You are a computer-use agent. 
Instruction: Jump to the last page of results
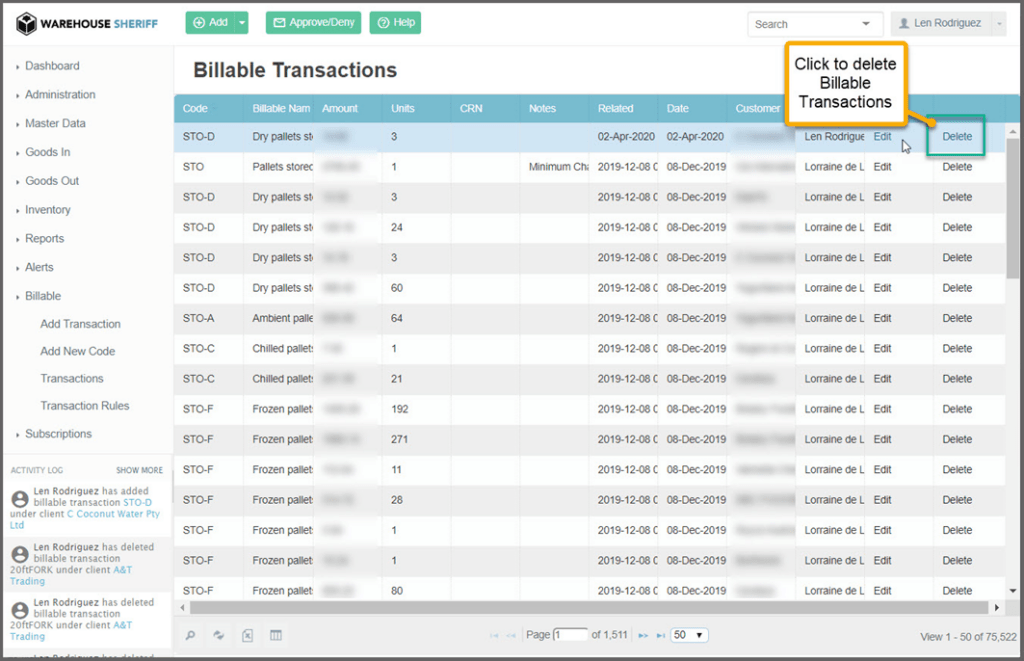click(660, 635)
